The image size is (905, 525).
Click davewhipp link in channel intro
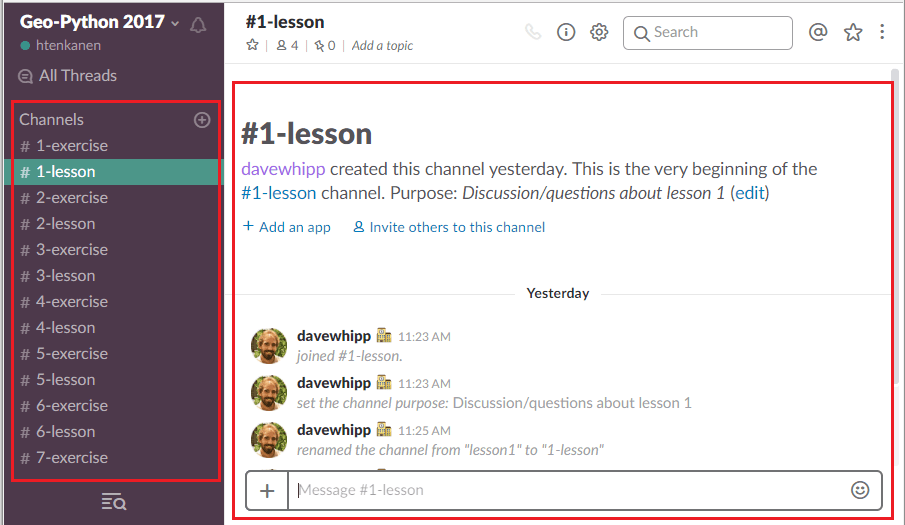[x=283, y=169]
